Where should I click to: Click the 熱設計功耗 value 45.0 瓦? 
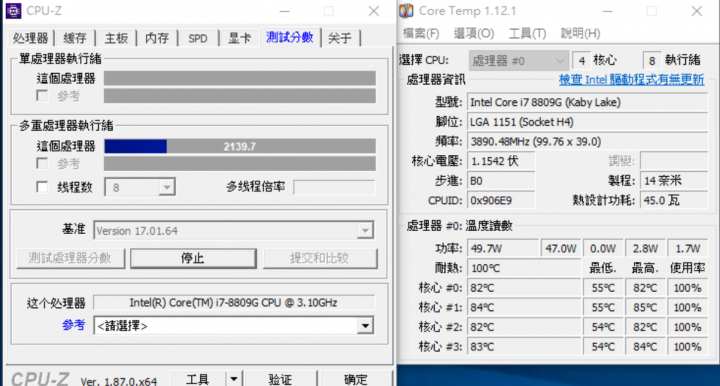674,201
